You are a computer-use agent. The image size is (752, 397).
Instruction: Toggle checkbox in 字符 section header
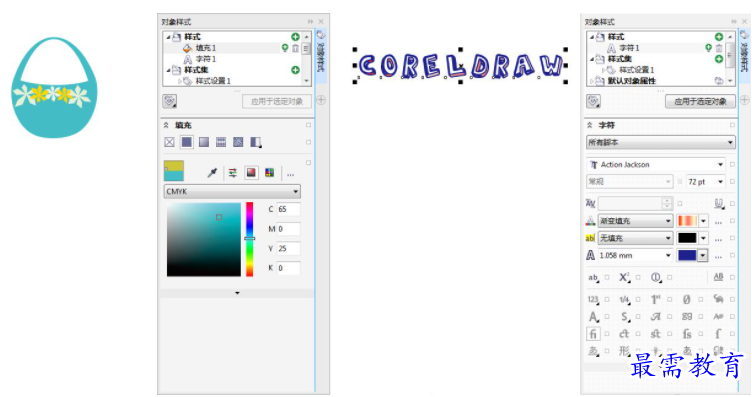pyautogui.click(x=732, y=125)
